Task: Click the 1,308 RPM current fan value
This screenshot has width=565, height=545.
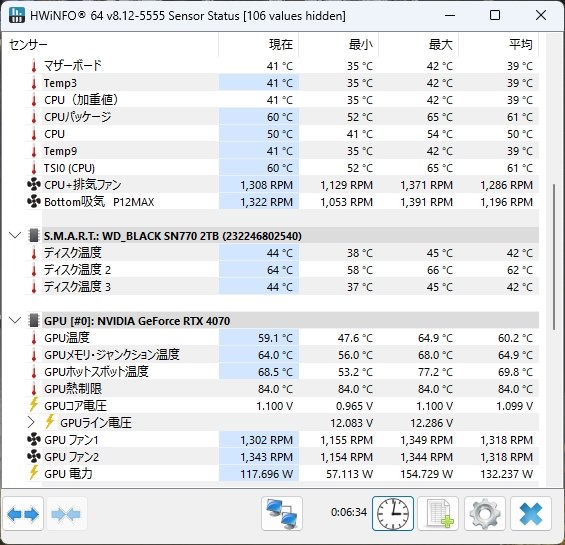Action: [x=267, y=185]
